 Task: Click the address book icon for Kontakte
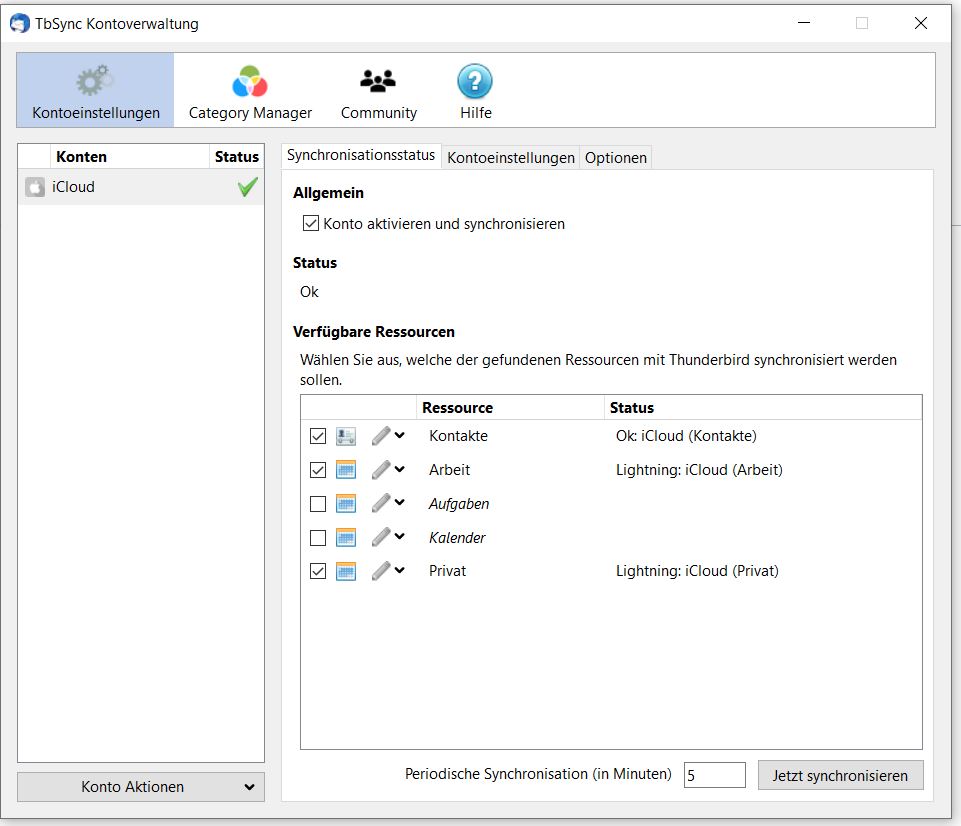(x=346, y=436)
